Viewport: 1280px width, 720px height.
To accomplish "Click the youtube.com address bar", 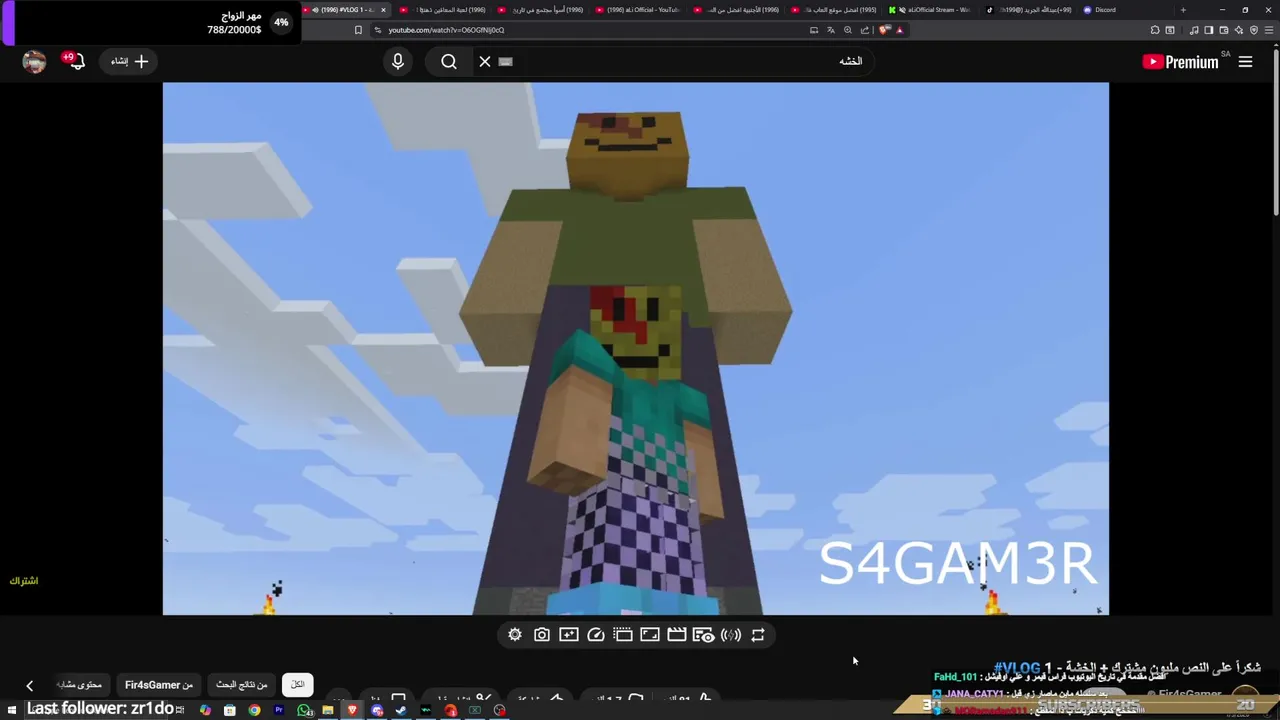I will coord(590,30).
